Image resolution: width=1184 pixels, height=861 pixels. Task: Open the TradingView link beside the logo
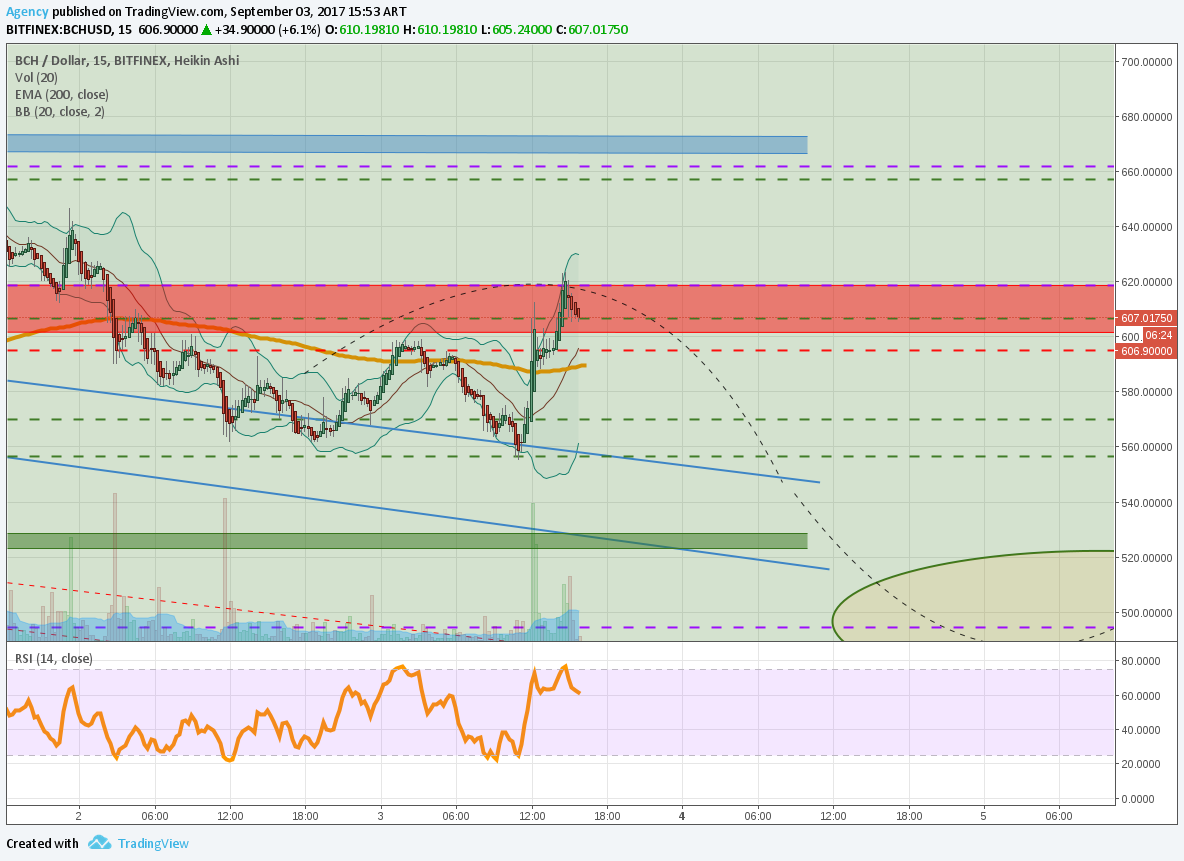153,844
